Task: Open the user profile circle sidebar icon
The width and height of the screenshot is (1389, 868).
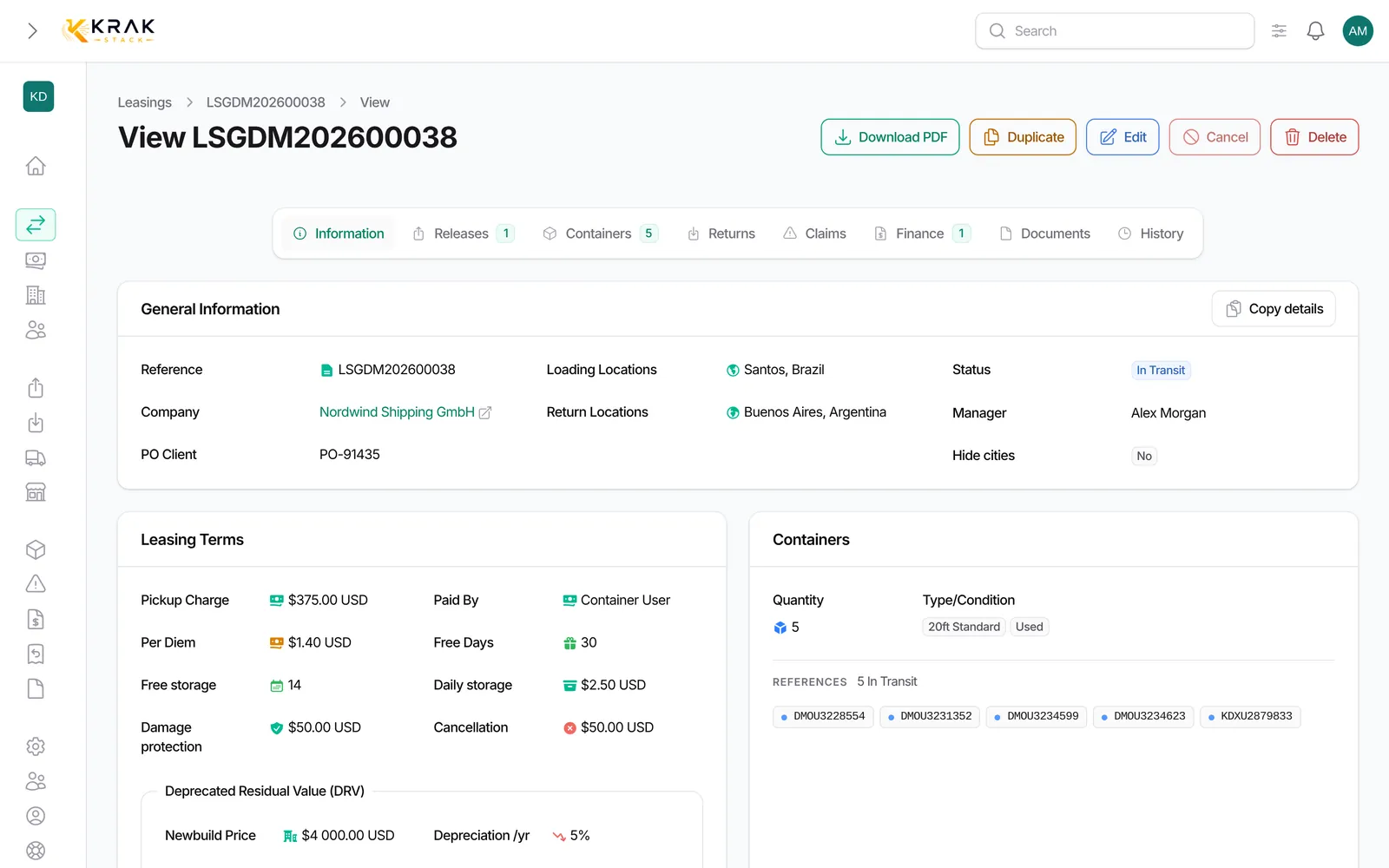Action: [36, 816]
